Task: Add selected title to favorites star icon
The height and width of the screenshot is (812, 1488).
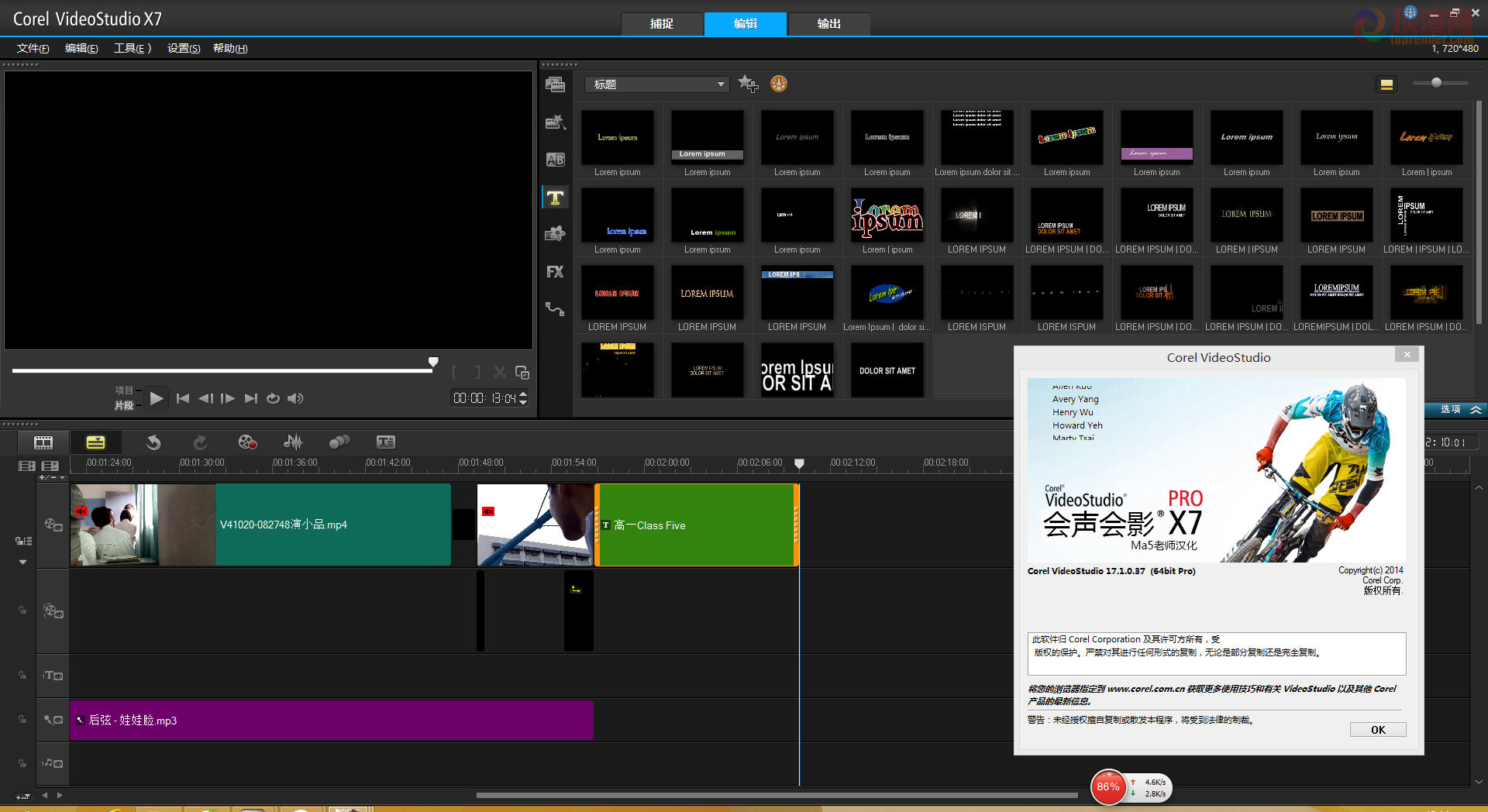Action: 748,84
